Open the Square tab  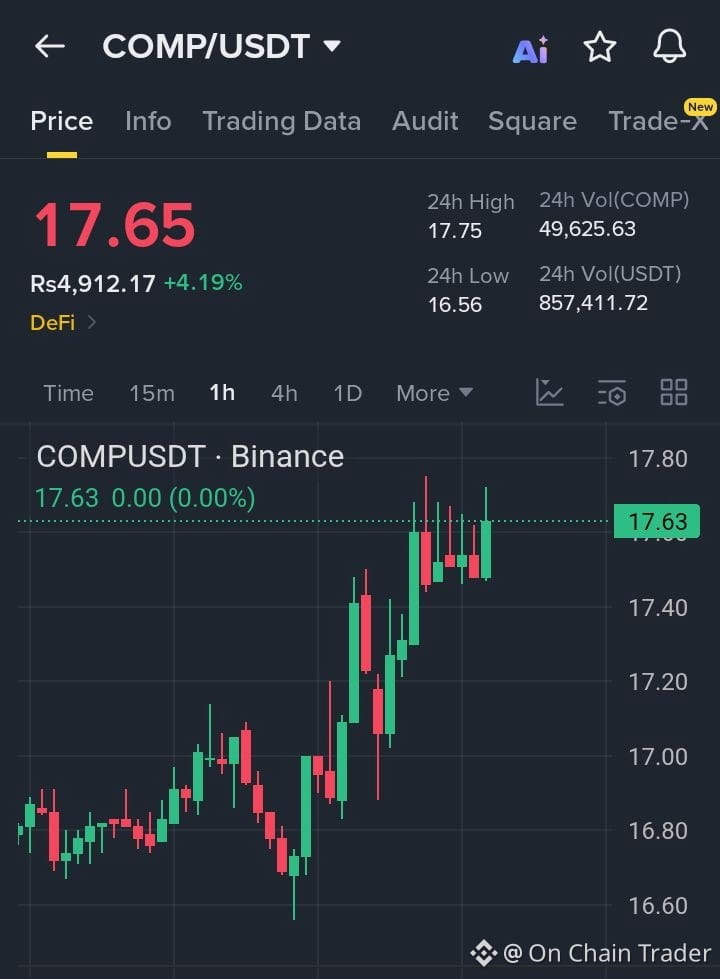click(x=532, y=121)
